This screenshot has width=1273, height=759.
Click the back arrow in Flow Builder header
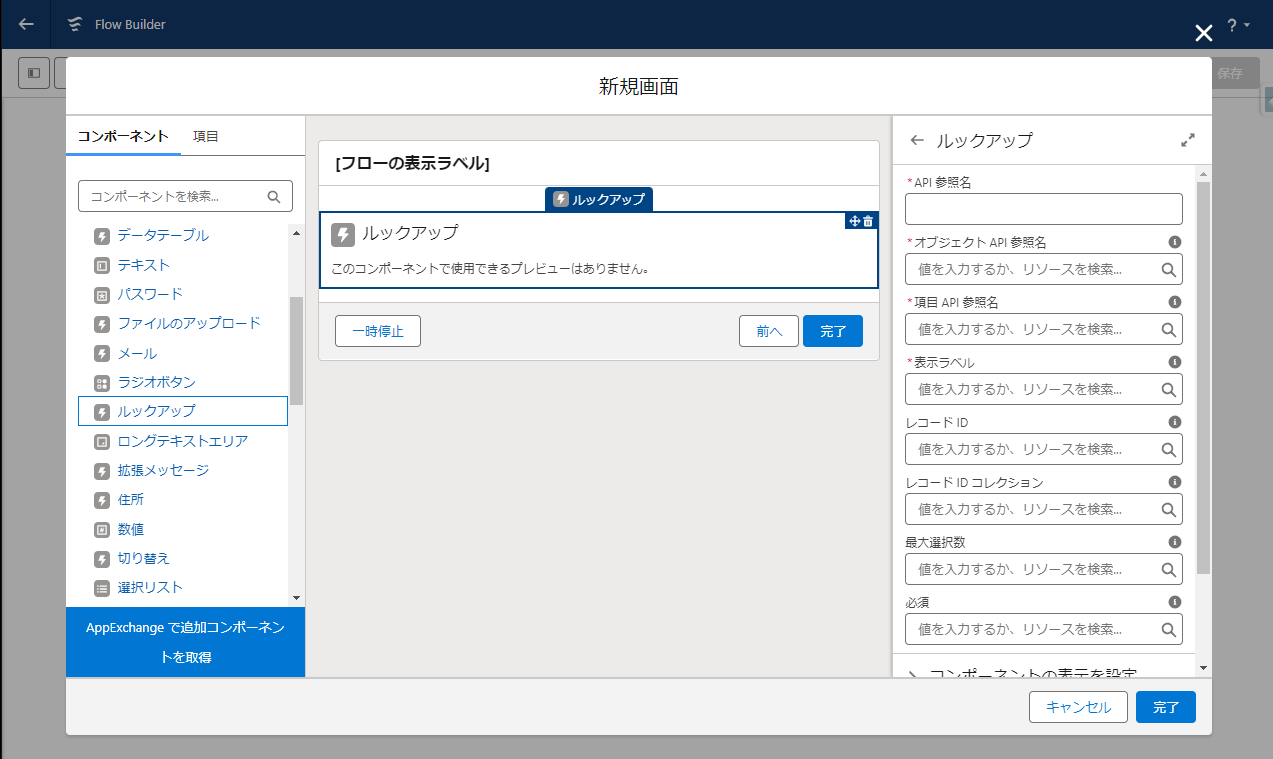[27, 24]
